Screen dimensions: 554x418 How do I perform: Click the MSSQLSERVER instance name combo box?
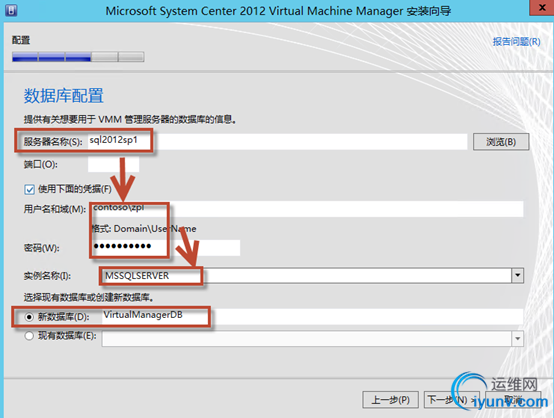[x=312, y=275]
